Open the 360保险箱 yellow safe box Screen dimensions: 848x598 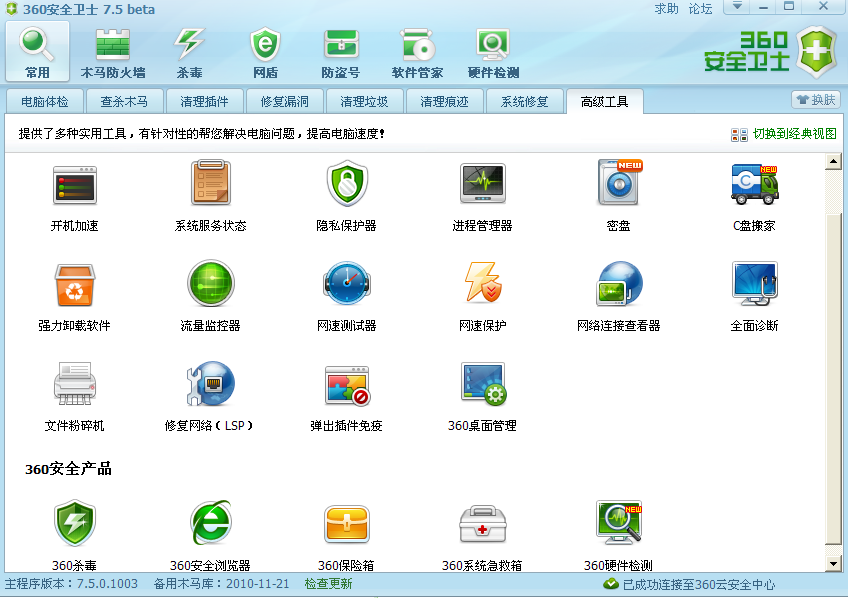point(347,523)
